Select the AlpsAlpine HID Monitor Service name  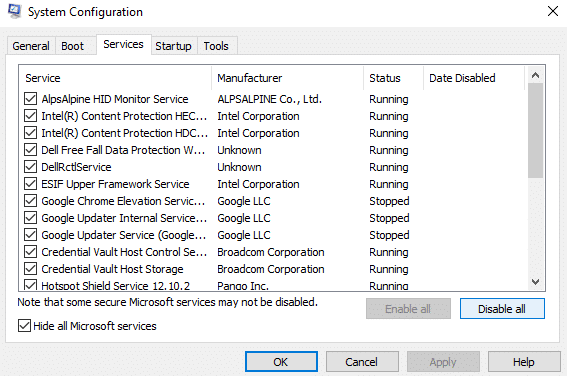click(x=115, y=99)
